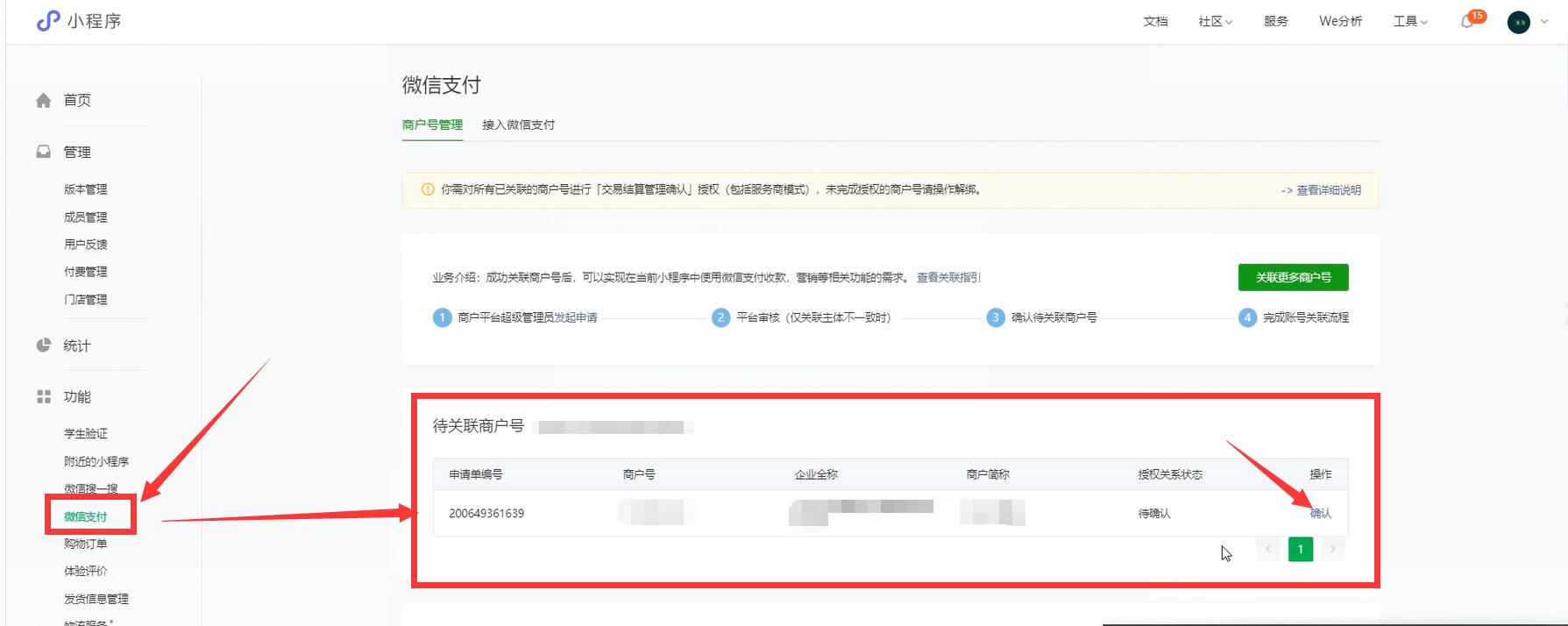Open the notification bell icon
This screenshot has width=1568, height=626.
(x=1467, y=22)
